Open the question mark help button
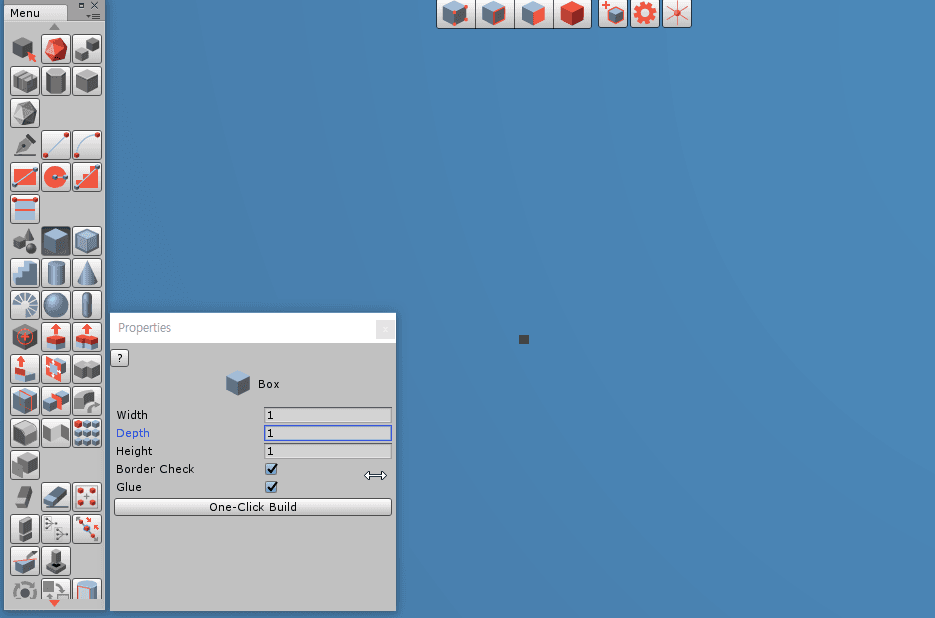The width and height of the screenshot is (935, 618). [120, 358]
